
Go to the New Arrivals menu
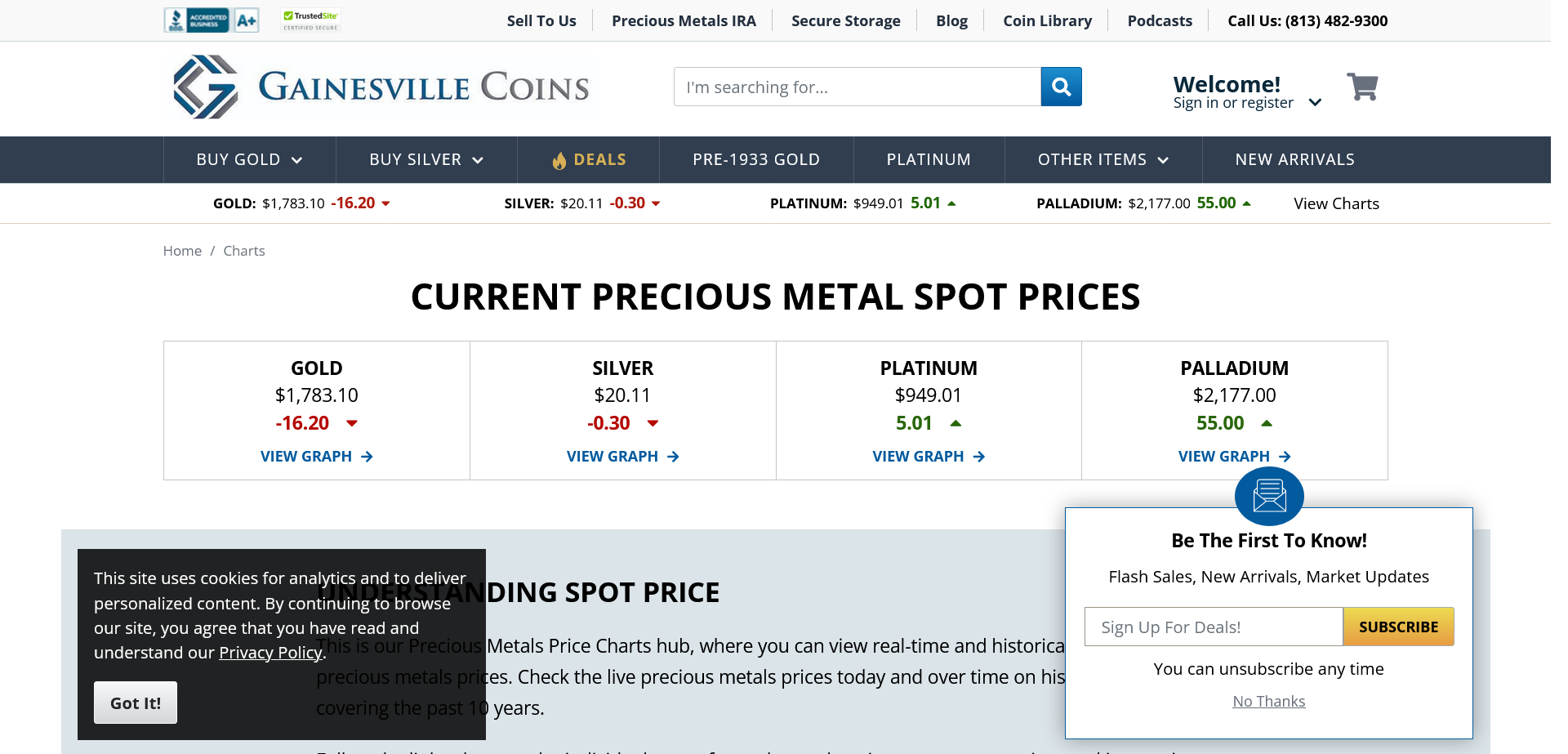1294,160
